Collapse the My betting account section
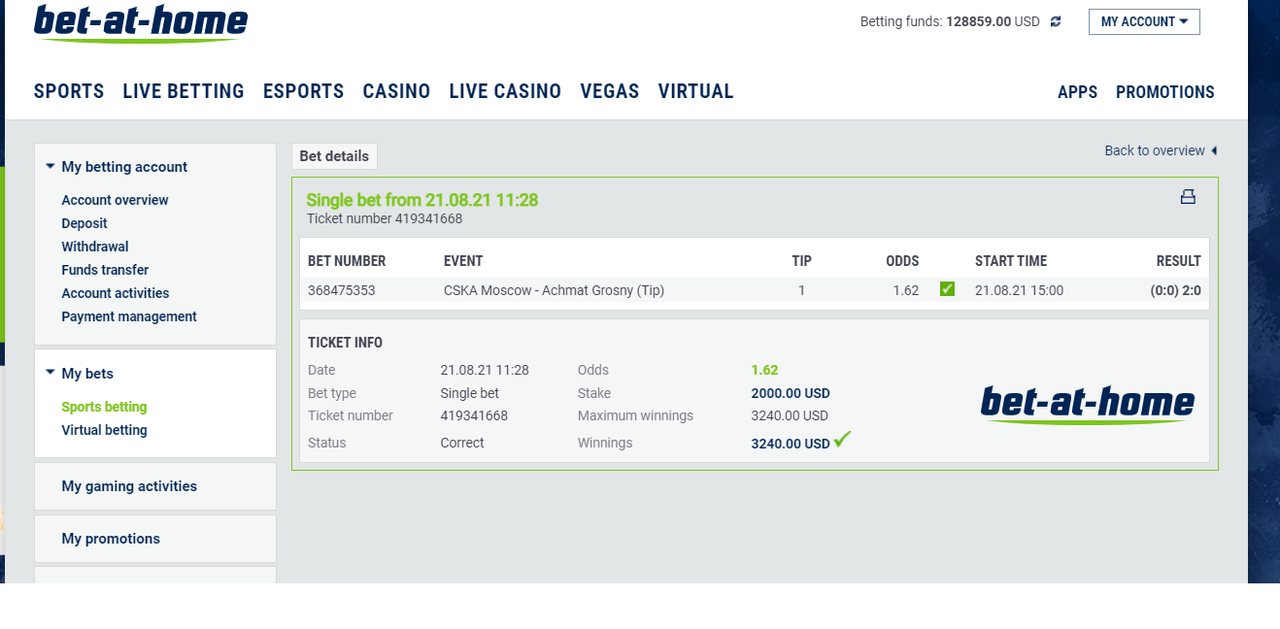 [x=50, y=167]
